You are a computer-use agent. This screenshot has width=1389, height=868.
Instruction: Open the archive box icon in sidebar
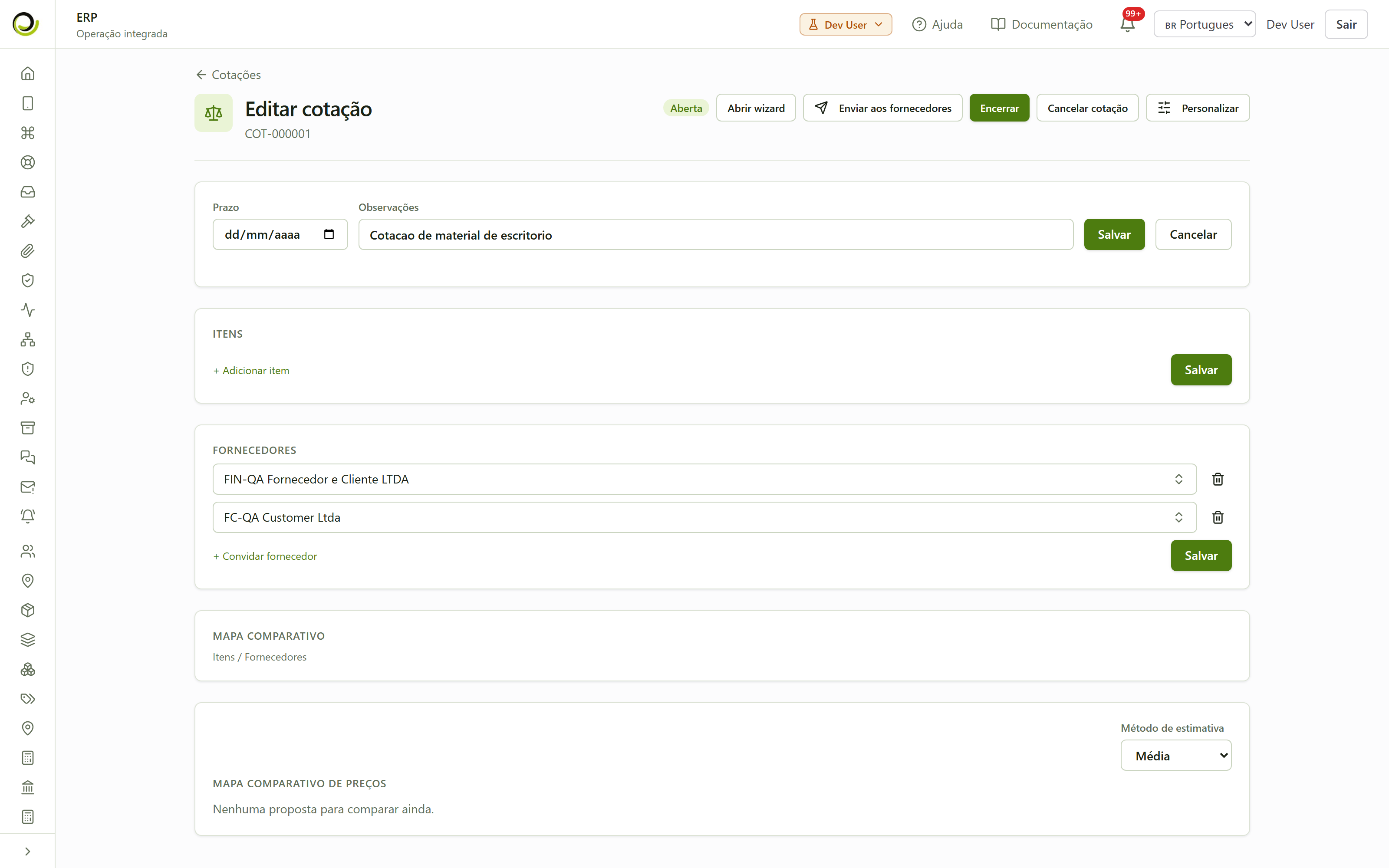[27, 427]
